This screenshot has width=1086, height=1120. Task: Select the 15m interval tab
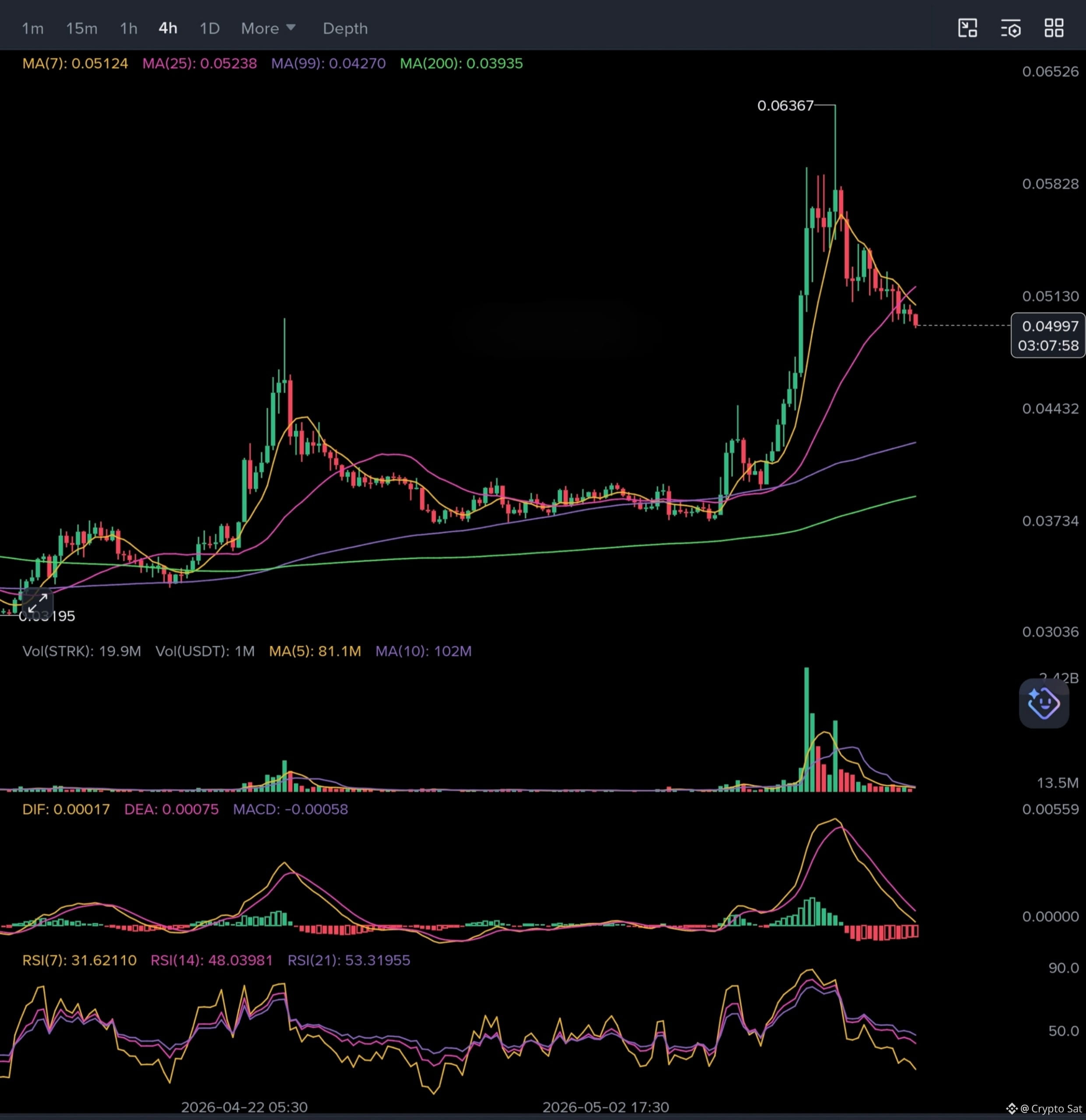pos(81,28)
